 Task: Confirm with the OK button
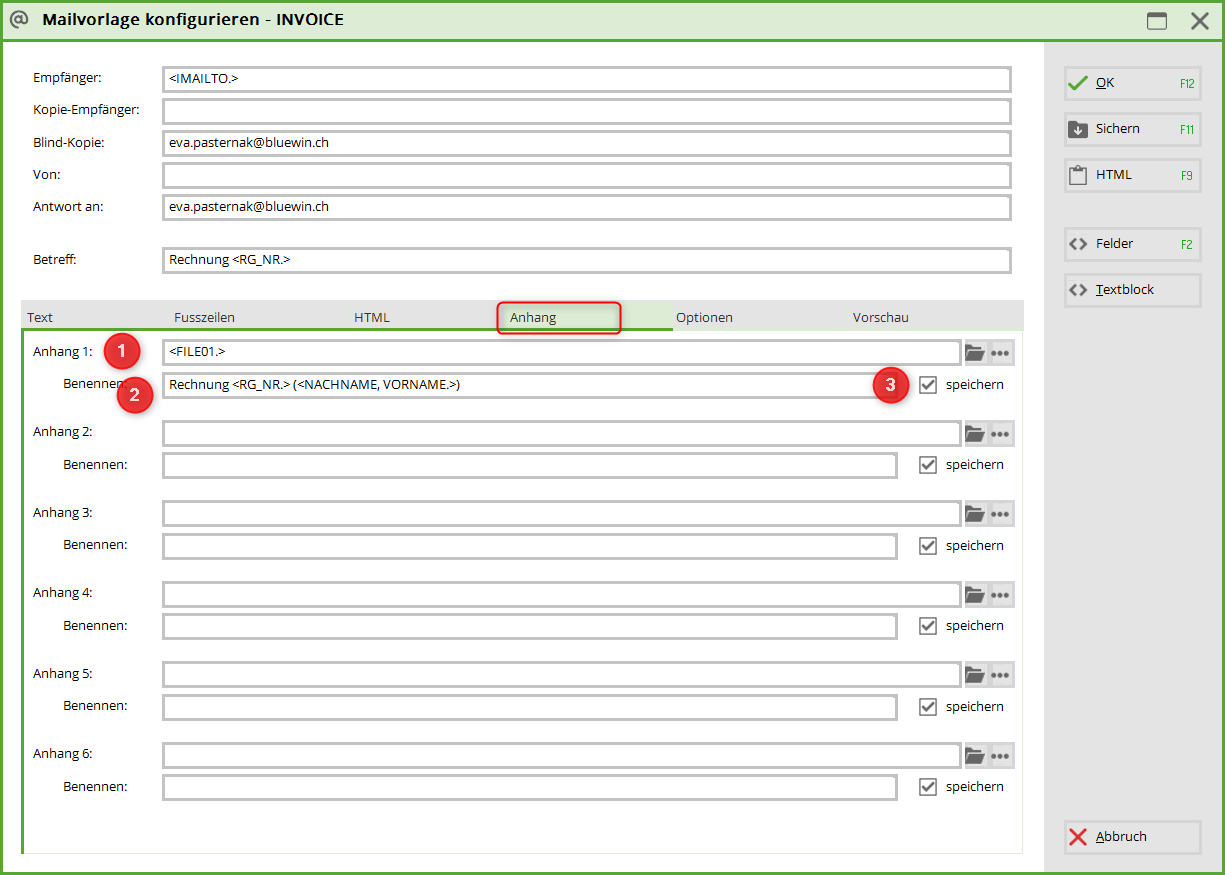(x=1132, y=84)
